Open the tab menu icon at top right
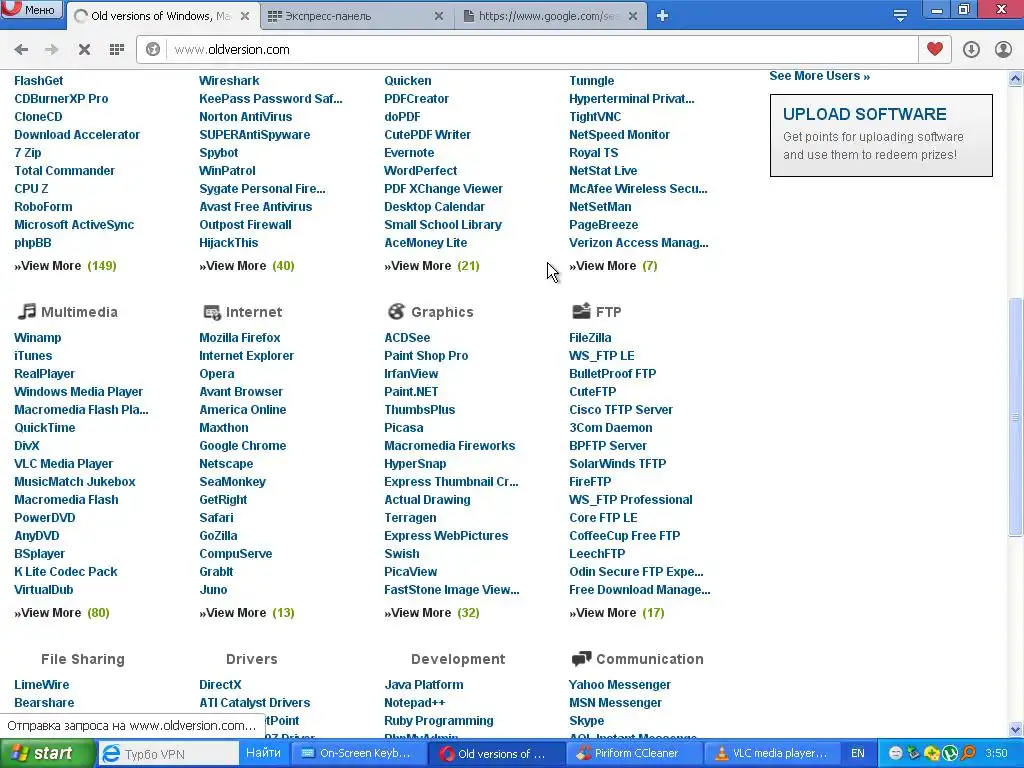This screenshot has height=768, width=1024. click(x=900, y=16)
